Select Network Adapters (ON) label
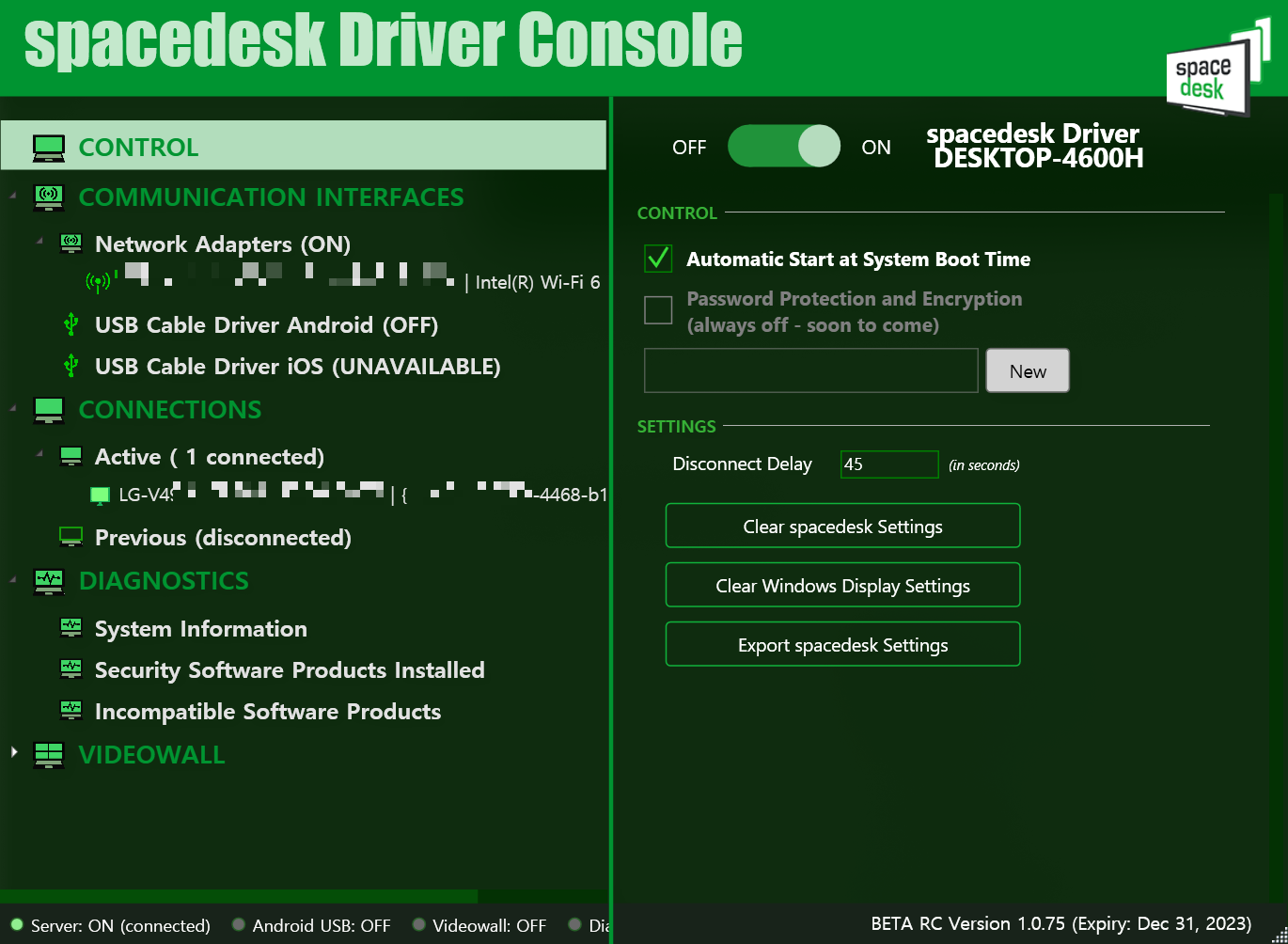This screenshot has width=1288, height=944. tap(223, 244)
